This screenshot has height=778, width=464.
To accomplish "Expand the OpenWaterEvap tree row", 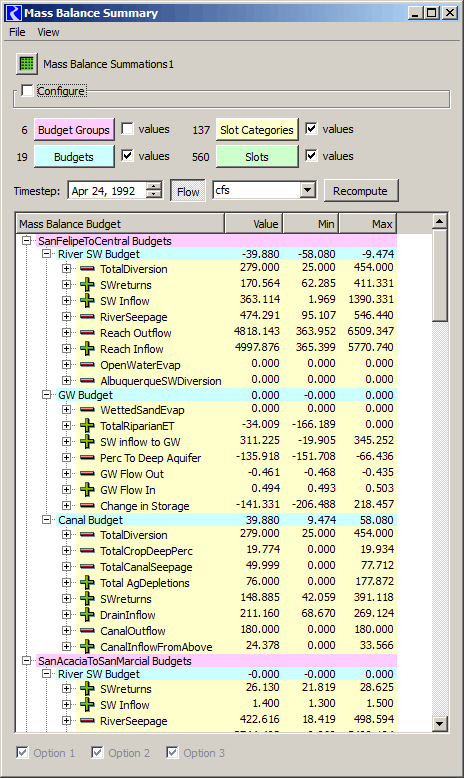I will [x=66, y=365].
